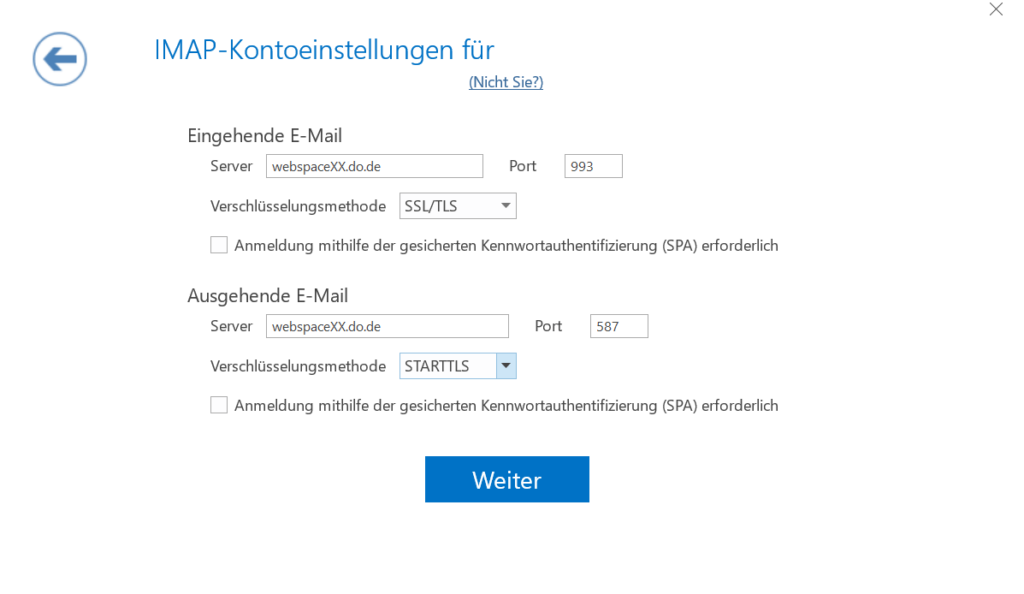Select the outgoing port field showing 587

coord(618,326)
